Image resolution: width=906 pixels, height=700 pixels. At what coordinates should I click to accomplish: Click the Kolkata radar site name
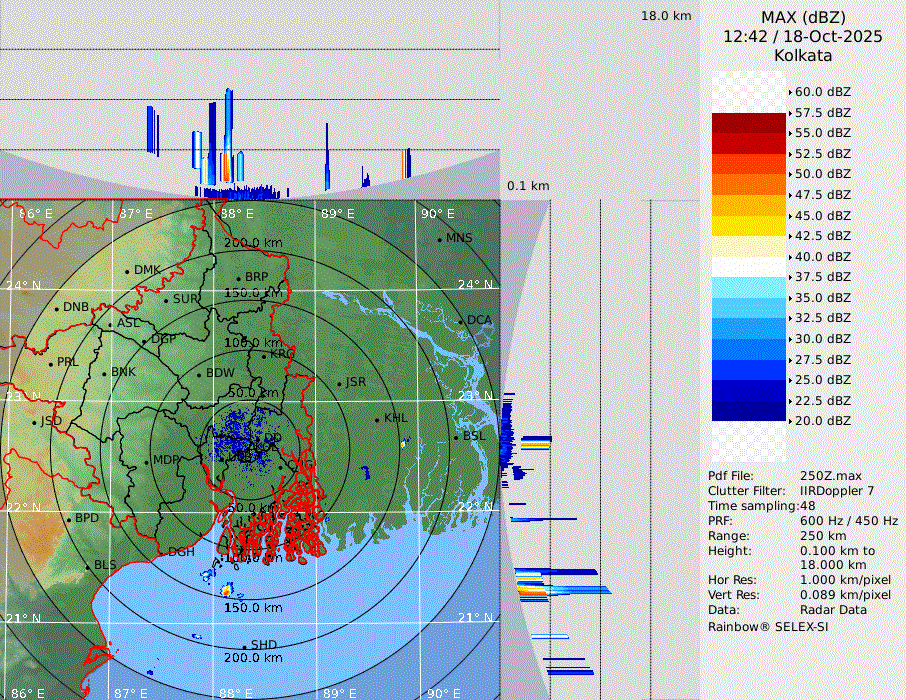pos(803,56)
